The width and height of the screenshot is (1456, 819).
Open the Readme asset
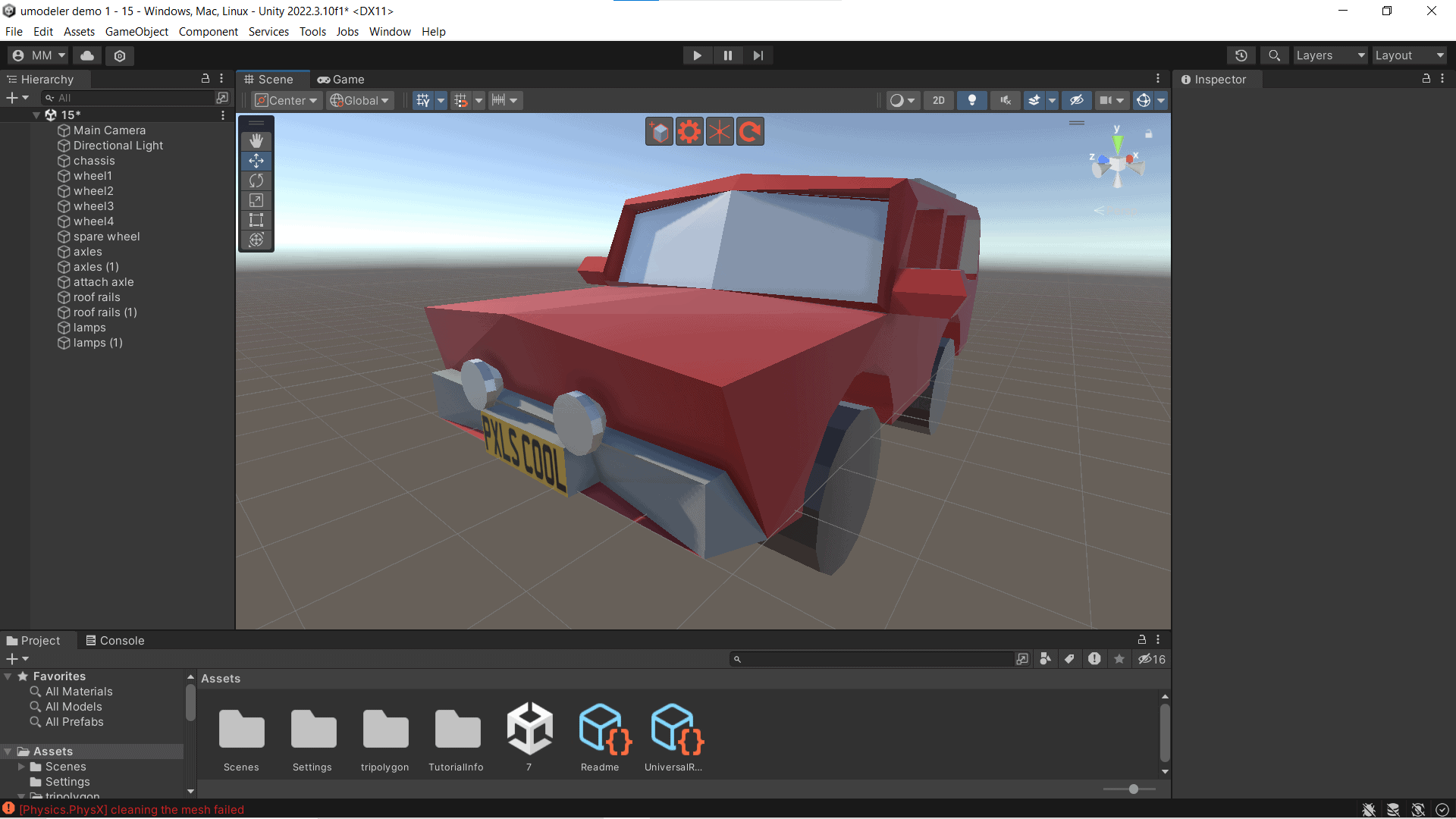[600, 737]
